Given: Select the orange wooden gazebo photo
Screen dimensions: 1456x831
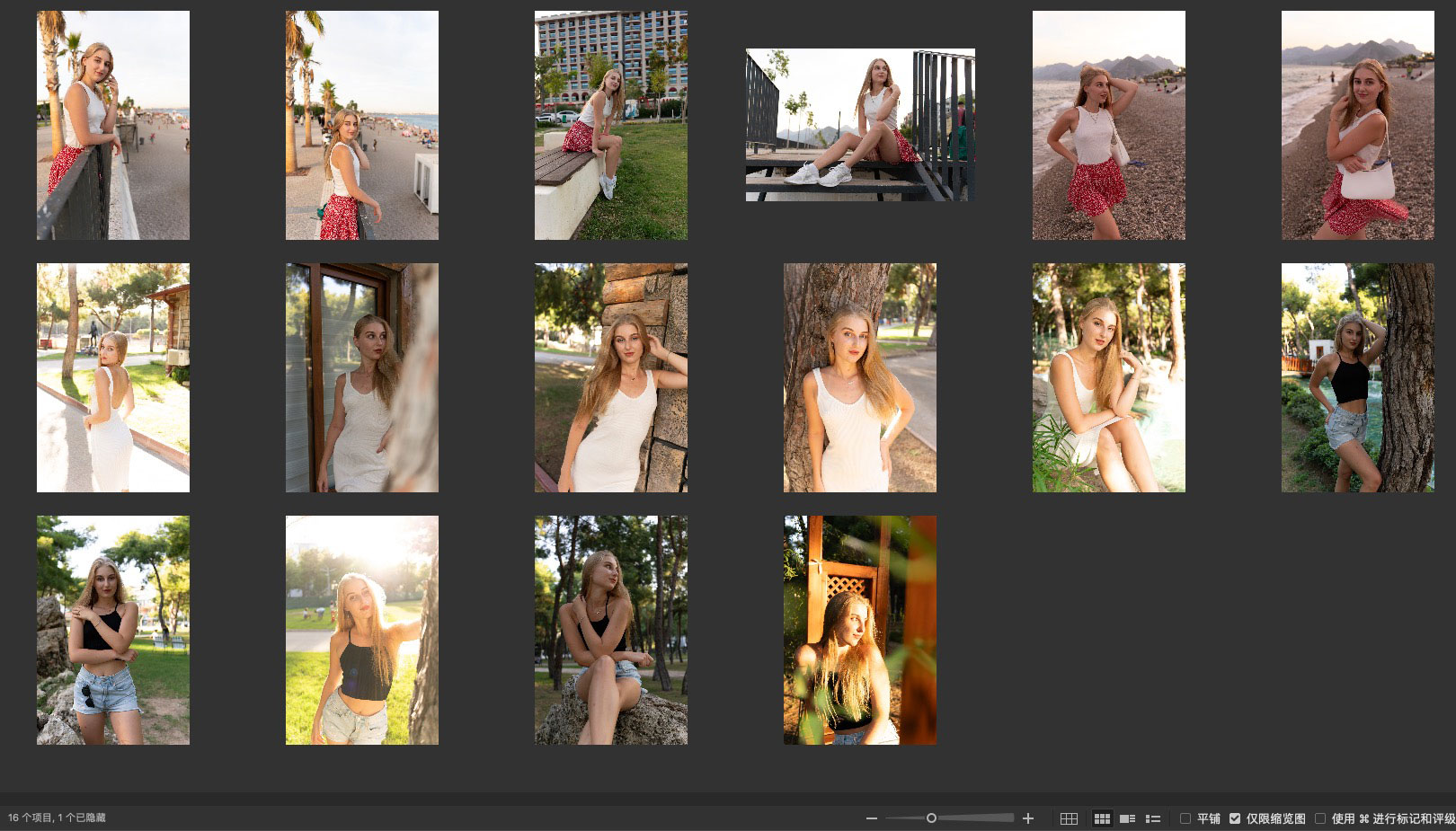Looking at the screenshot, I should coord(860,630).
